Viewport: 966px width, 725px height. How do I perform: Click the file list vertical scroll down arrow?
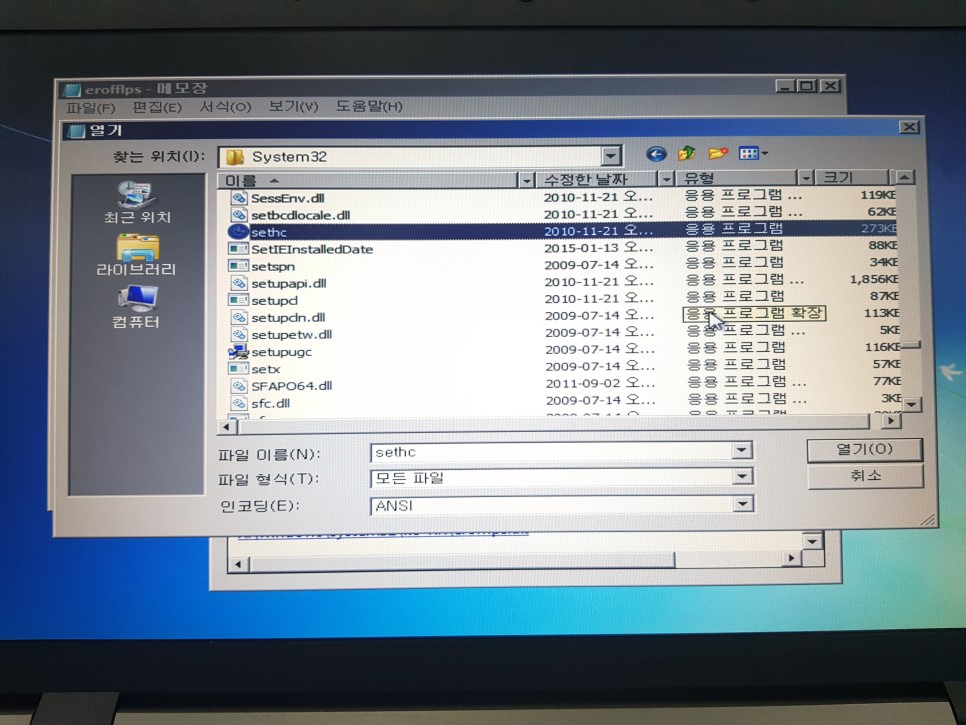(912, 405)
